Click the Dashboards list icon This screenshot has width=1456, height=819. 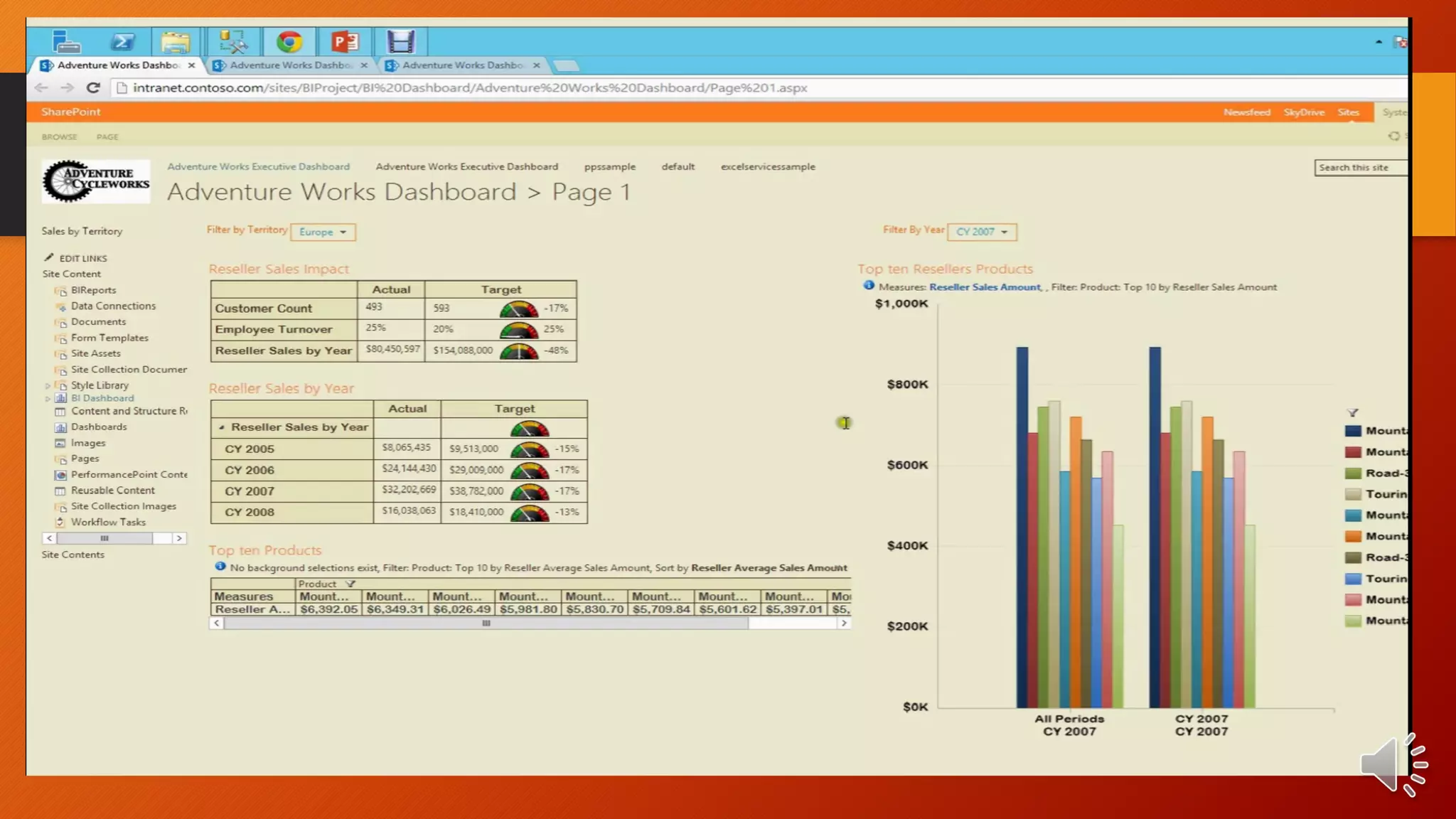click(60, 427)
